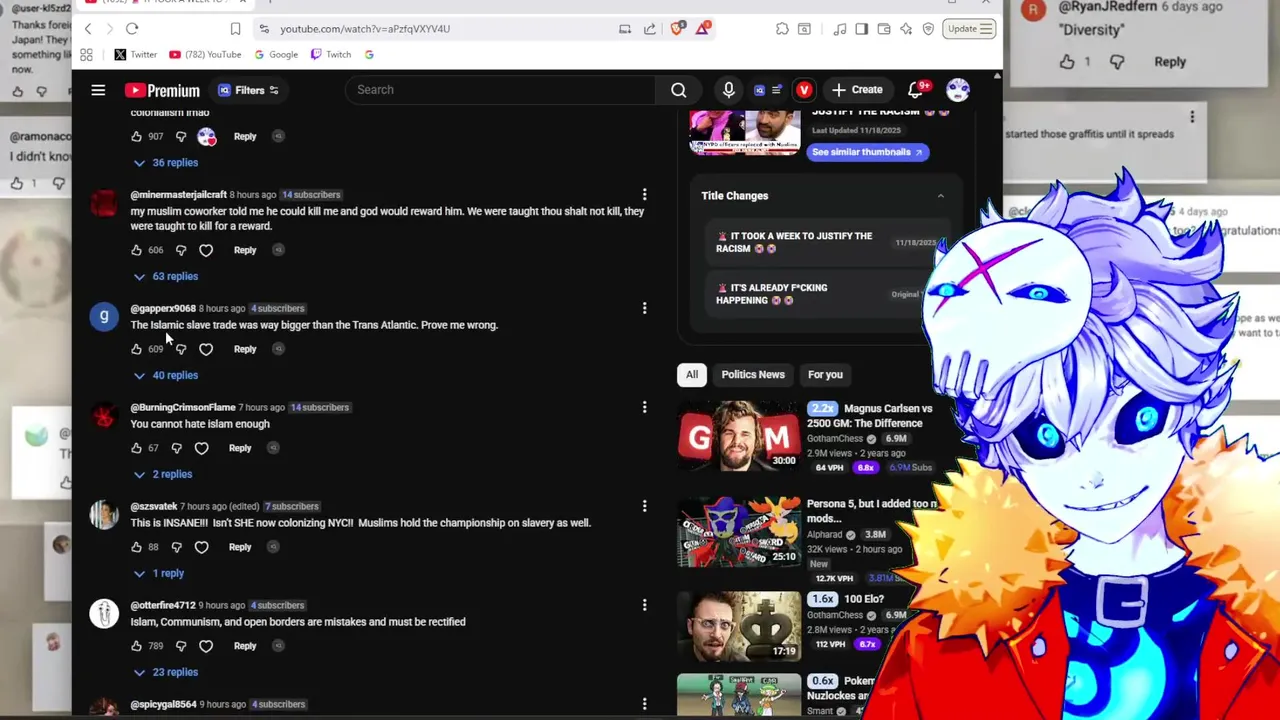Viewport: 1280px width, 720px height.
Task: Open the browser extensions puzzle icon
Action: (782, 29)
